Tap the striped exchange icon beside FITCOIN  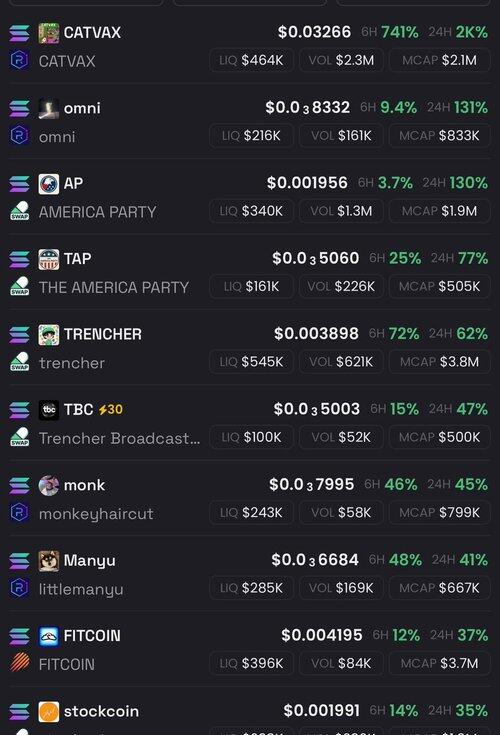point(20,663)
